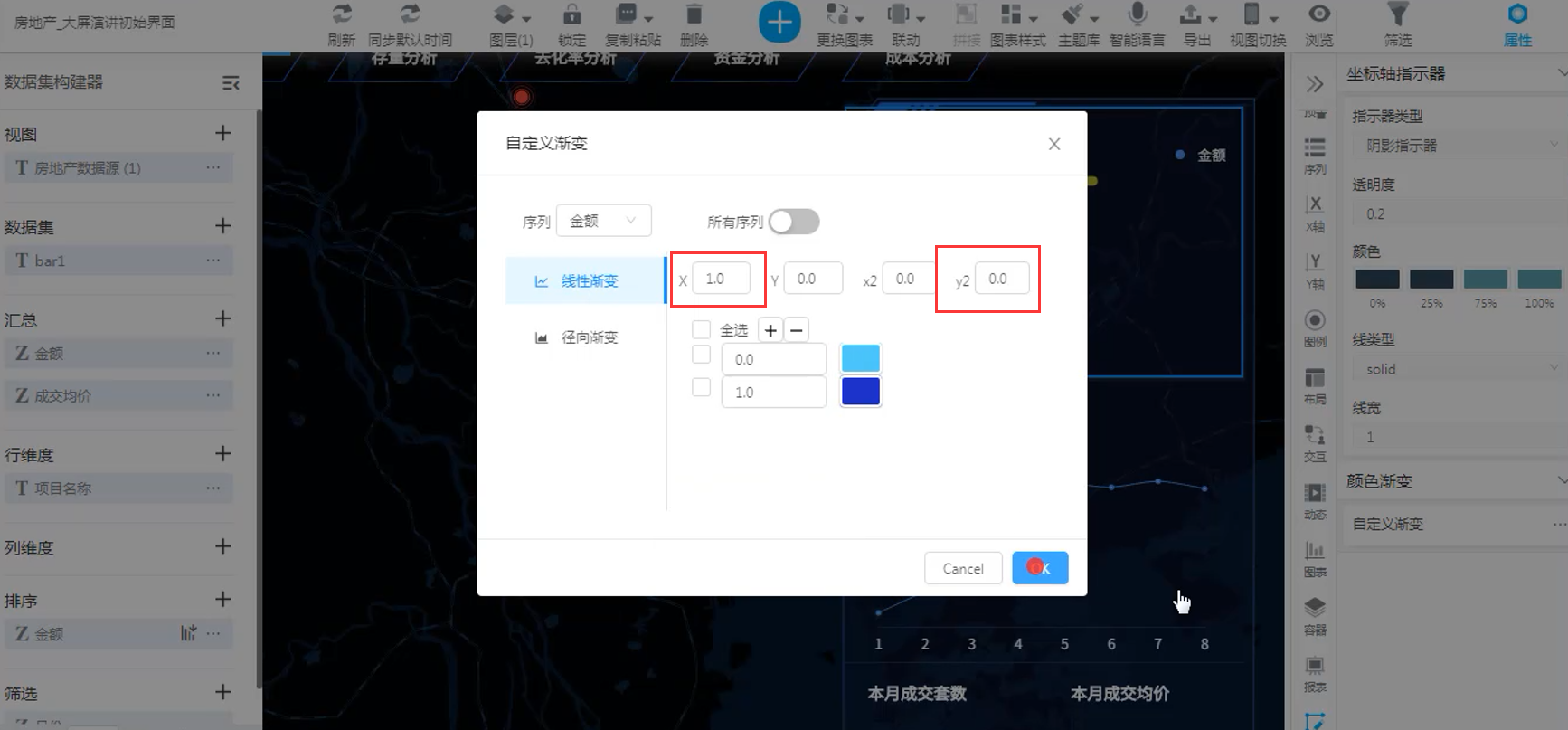This screenshot has height=730, width=1568.
Task: Open the 序列 金额 dropdown
Action: 604,221
